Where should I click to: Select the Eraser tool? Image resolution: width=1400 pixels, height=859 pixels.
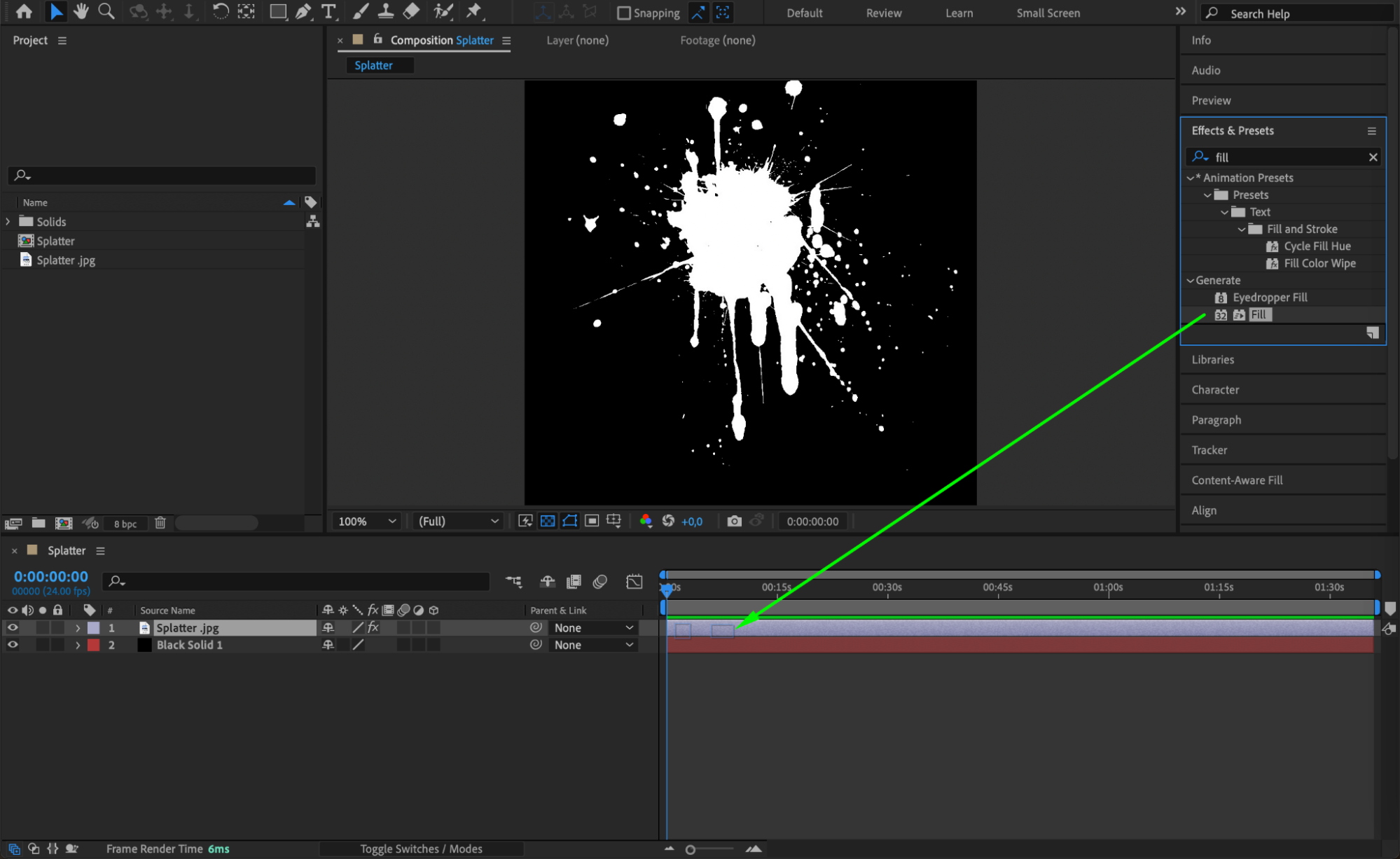click(x=412, y=11)
